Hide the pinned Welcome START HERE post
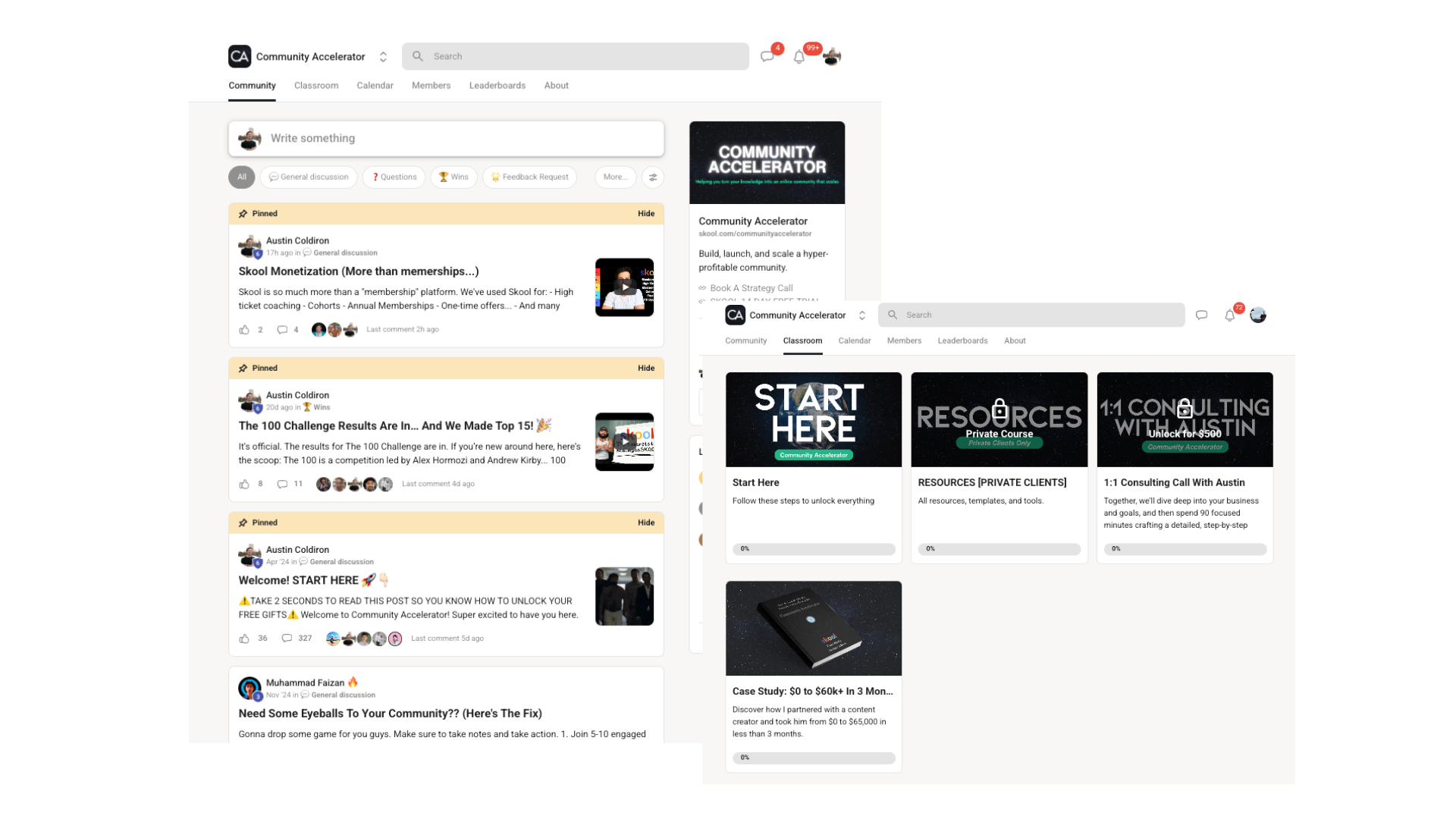Screen dimensions: 1456x819 coord(646,523)
